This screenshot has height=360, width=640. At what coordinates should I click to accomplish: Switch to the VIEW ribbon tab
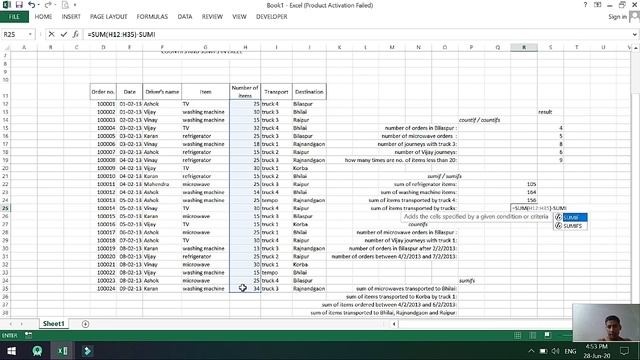click(239, 17)
